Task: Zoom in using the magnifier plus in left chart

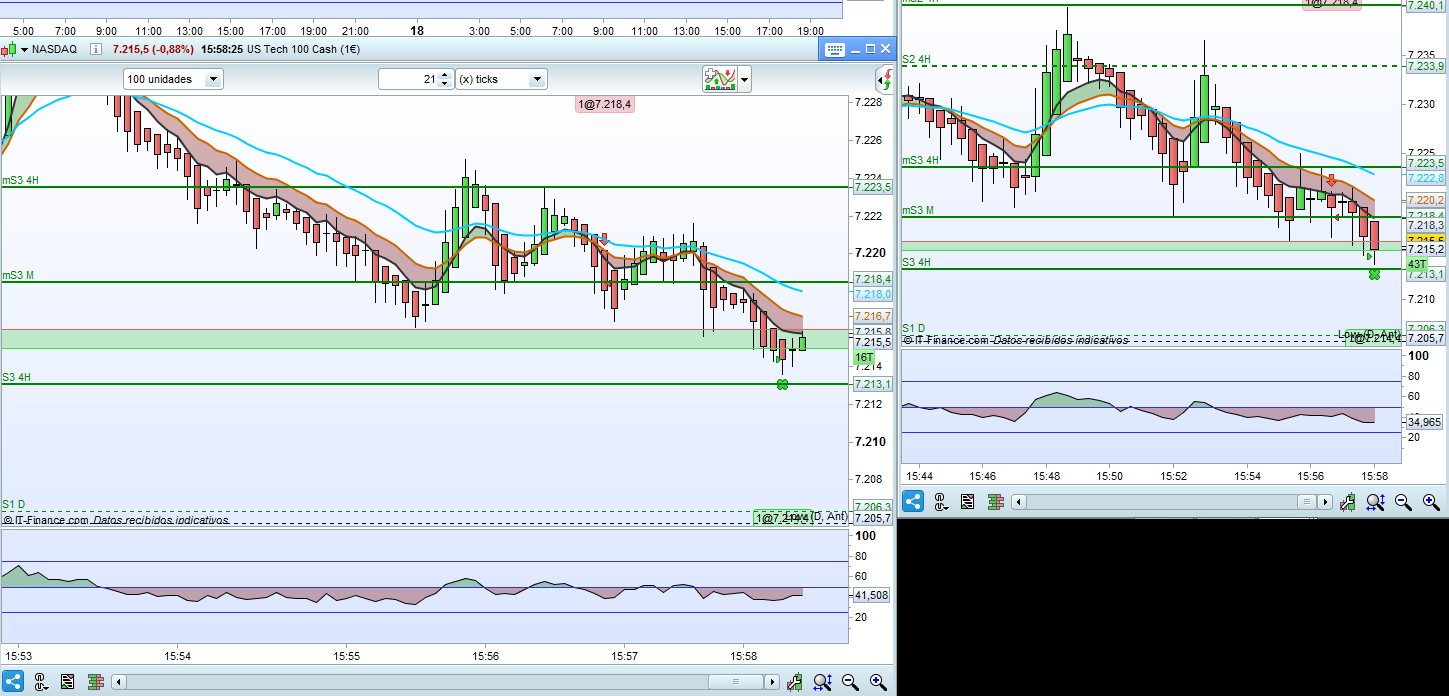Action: click(878, 682)
